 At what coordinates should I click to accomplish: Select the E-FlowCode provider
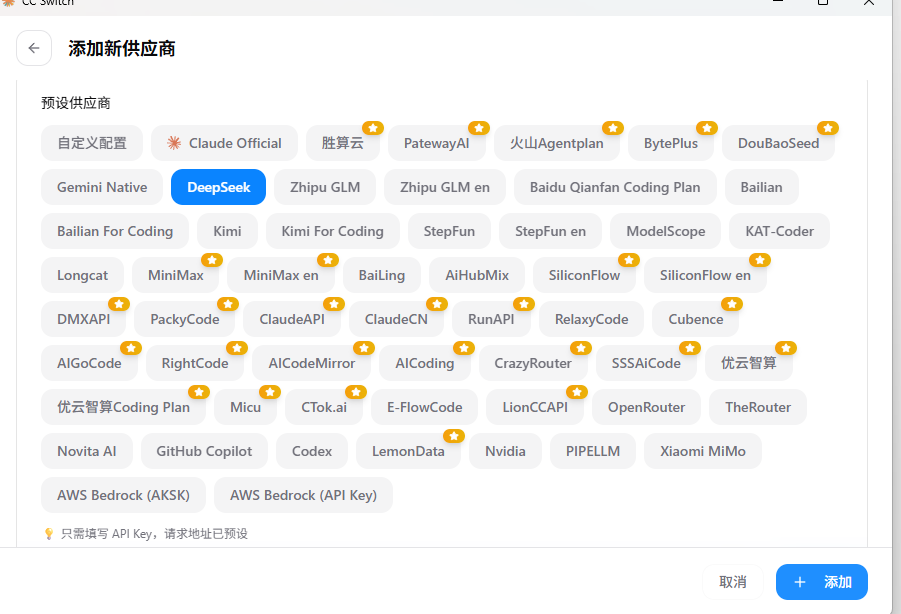[425, 407]
